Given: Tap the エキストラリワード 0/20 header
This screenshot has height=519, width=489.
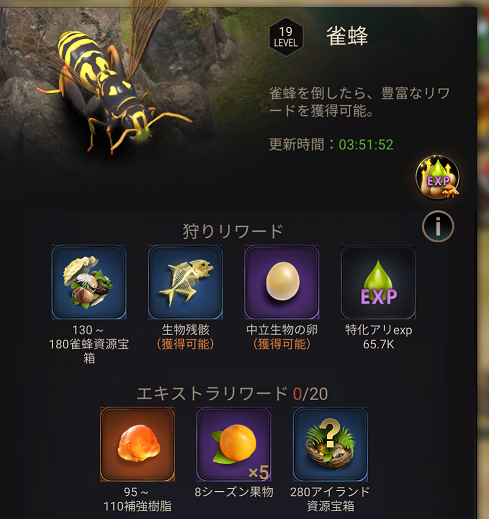Looking at the screenshot, I should click(232, 394).
